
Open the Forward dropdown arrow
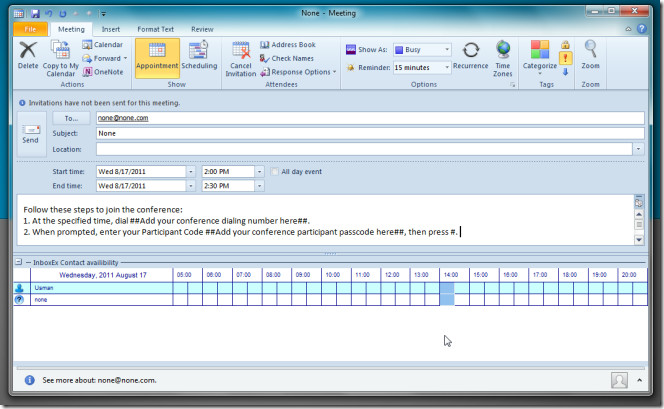coord(125,58)
